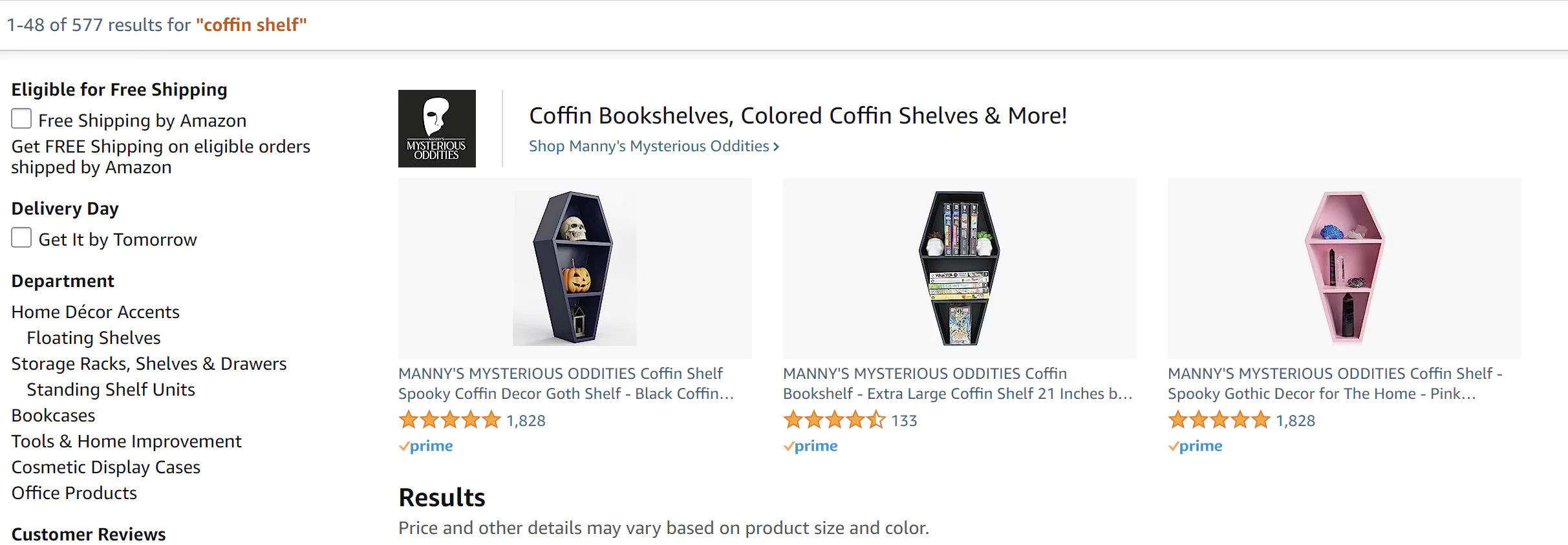Screen dimensions: 1568x545
Task: Select Floating Shelves subcategory
Action: [x=94, y=338]
